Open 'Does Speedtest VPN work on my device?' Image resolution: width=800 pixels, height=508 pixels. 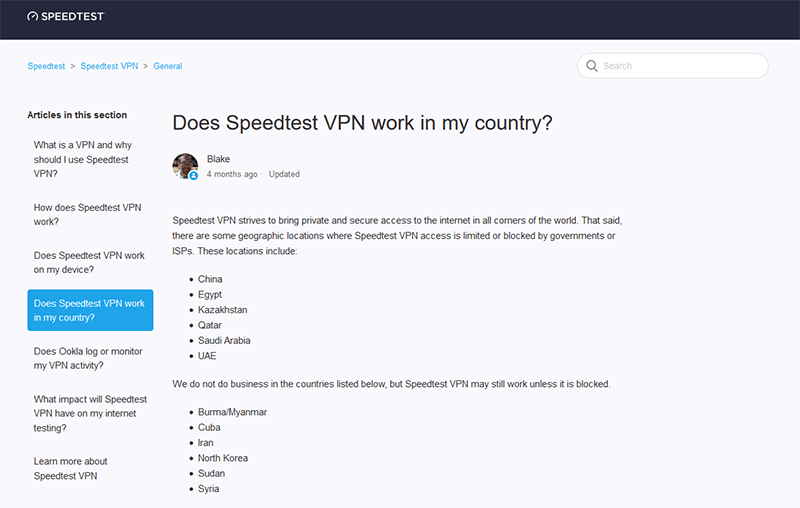click(89, 262)
